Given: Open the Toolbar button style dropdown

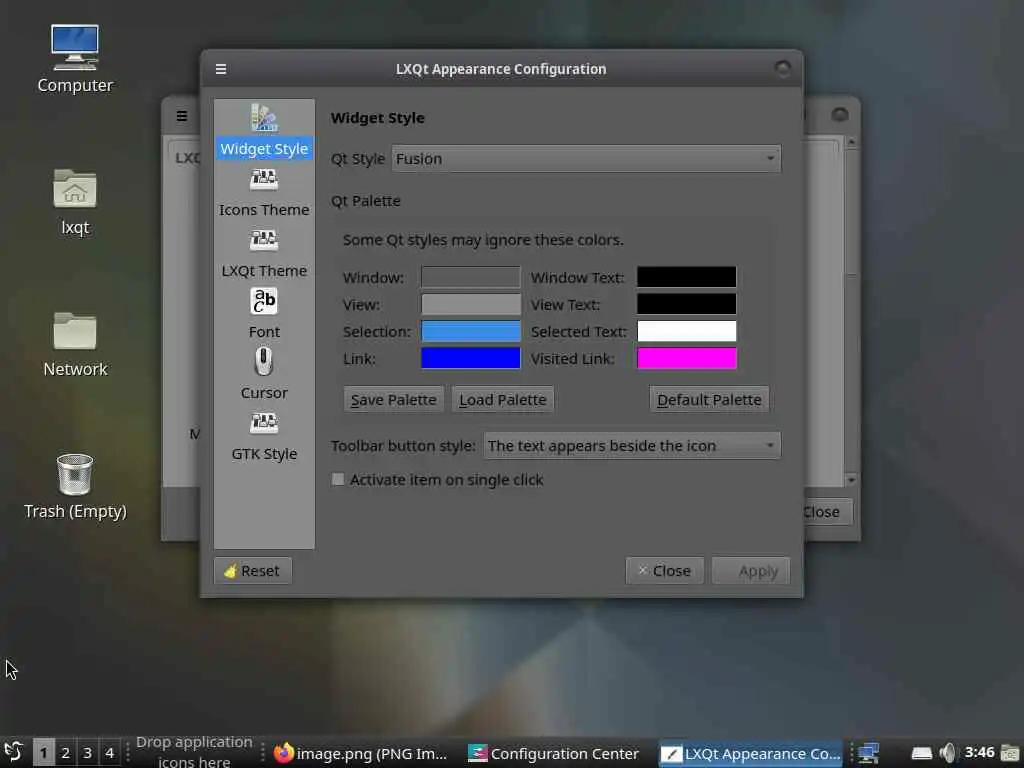Looking at the screenshot, I should point(632,445).
